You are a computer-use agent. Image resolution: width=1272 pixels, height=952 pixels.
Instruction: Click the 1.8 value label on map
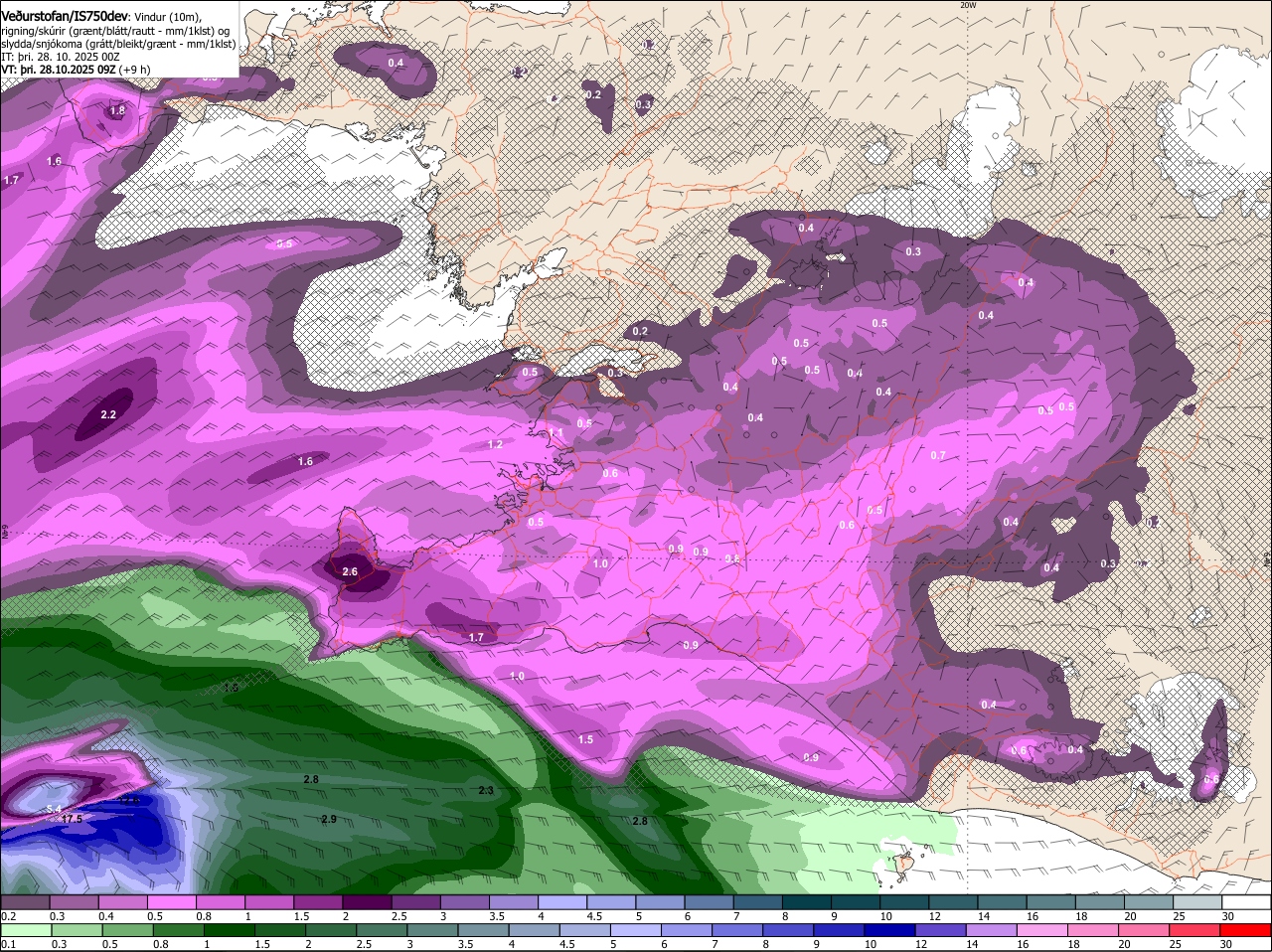click(117, 110)
